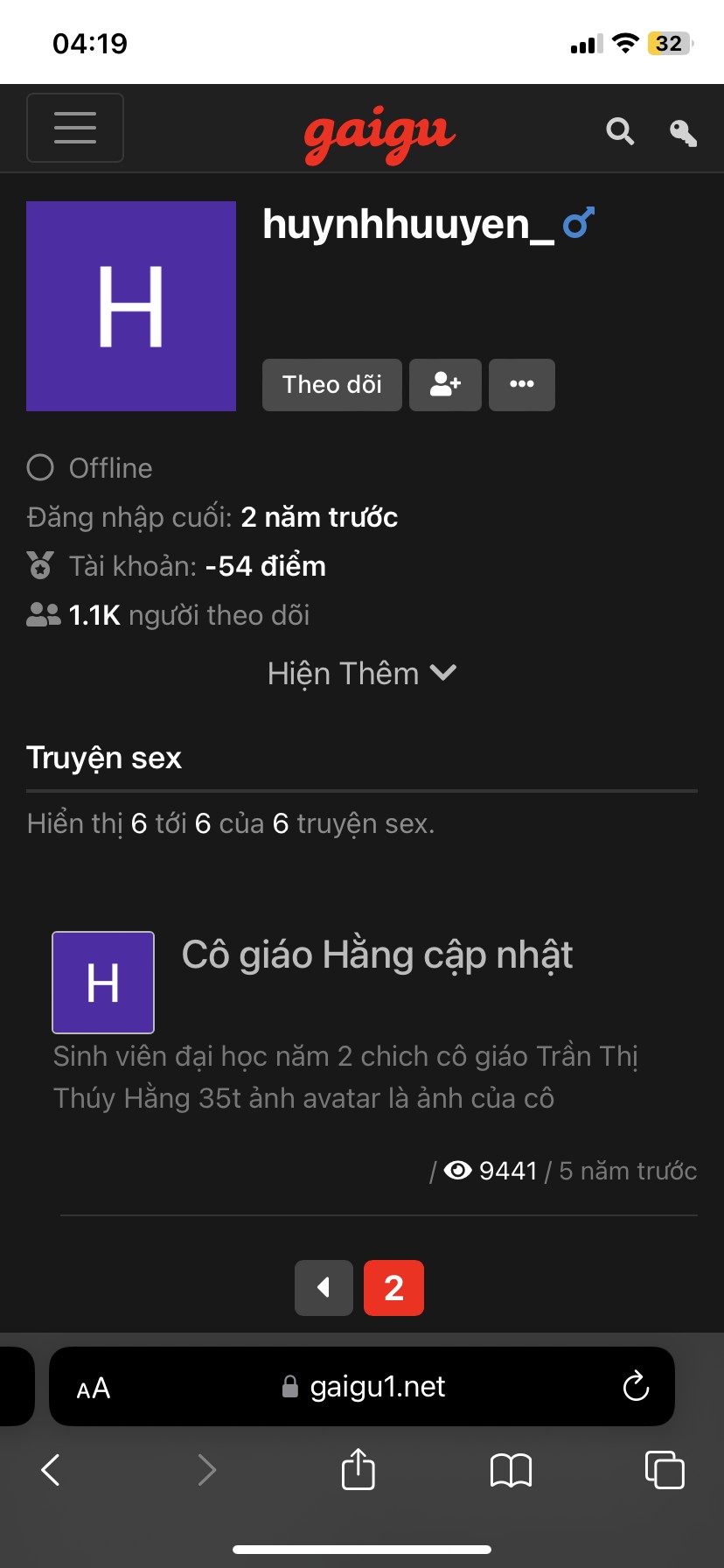
Task: Tap the gaigu1.net address bar
Action: point(376,1386)
